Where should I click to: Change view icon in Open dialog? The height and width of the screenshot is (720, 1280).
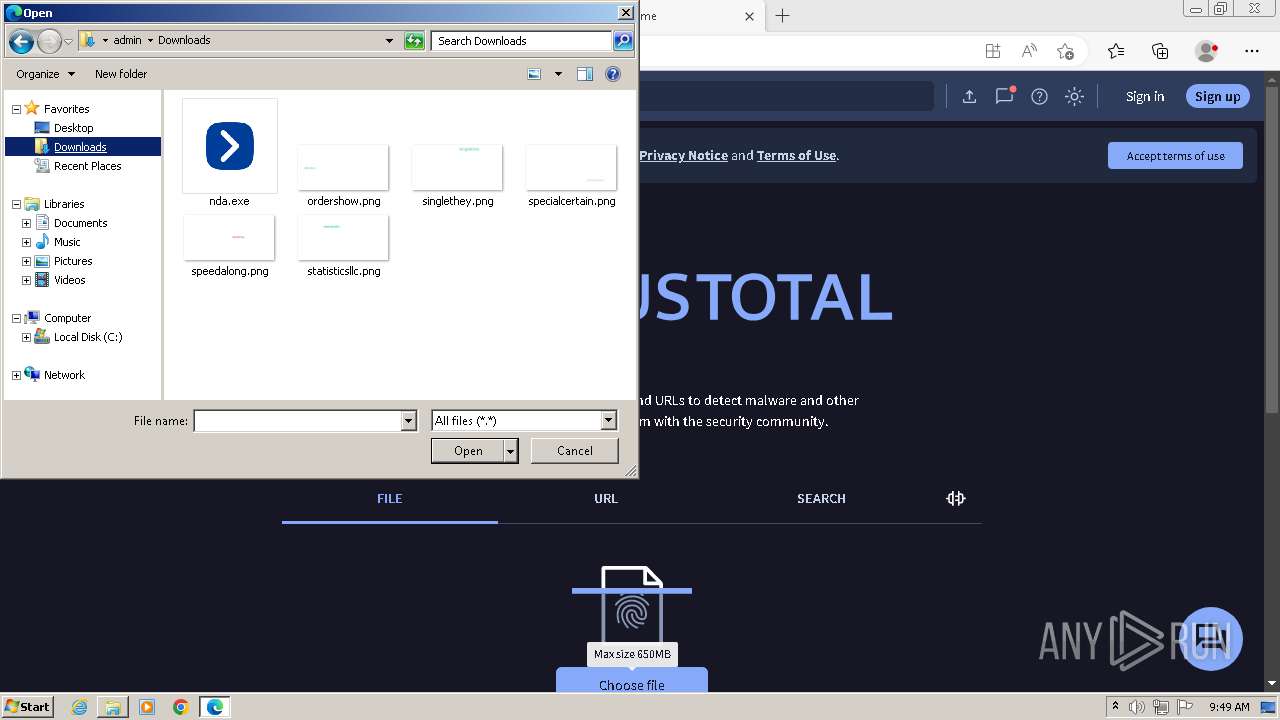(534, 74)
